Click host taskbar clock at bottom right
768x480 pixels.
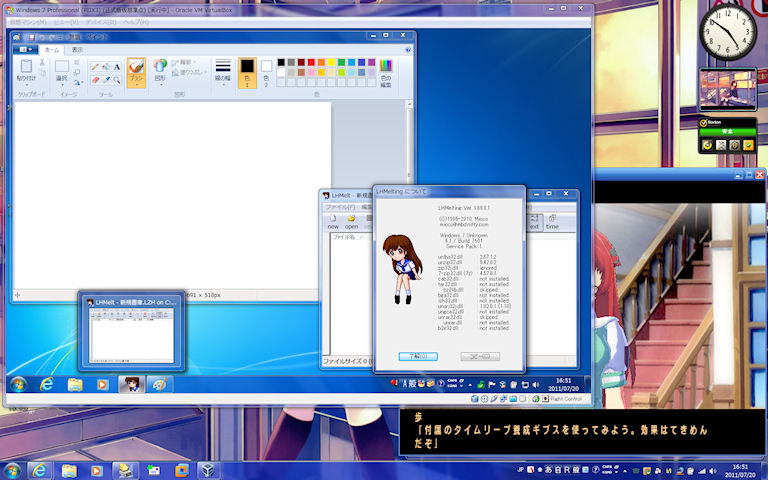pyautogui.click(x=740, y=471)
